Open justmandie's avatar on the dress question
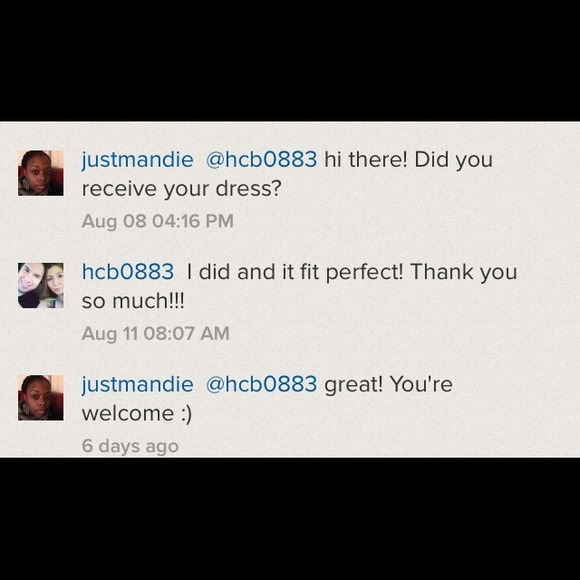Screen dimensions: 580x580 pos(41,173)
